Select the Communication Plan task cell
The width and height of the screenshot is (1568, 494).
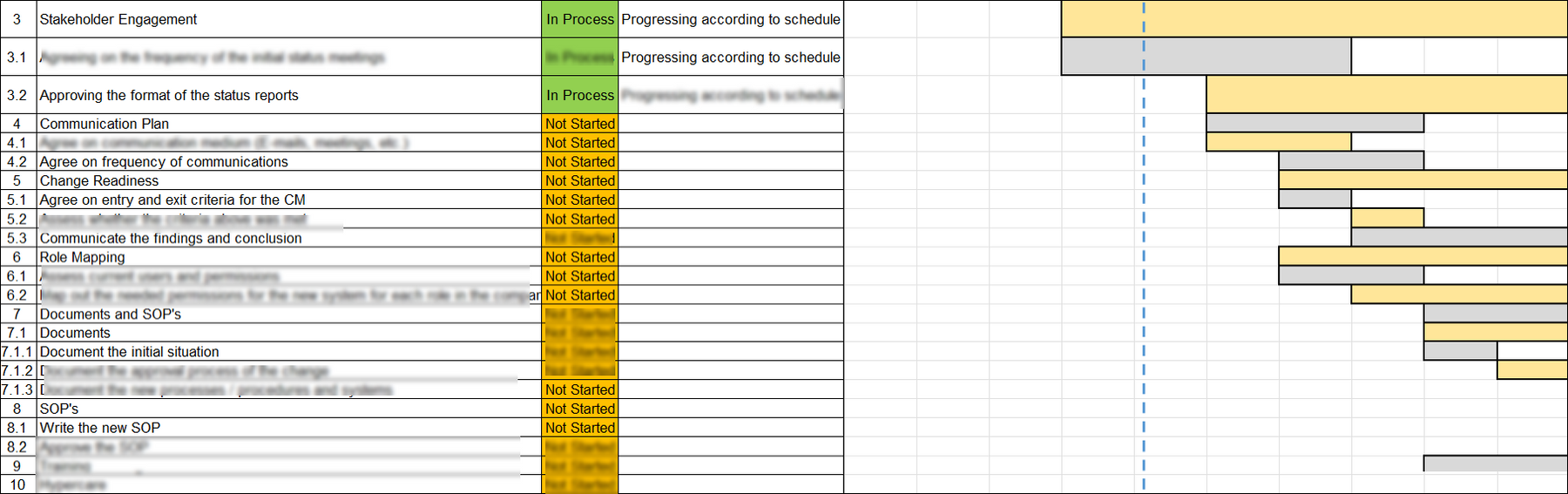point(288,124)
